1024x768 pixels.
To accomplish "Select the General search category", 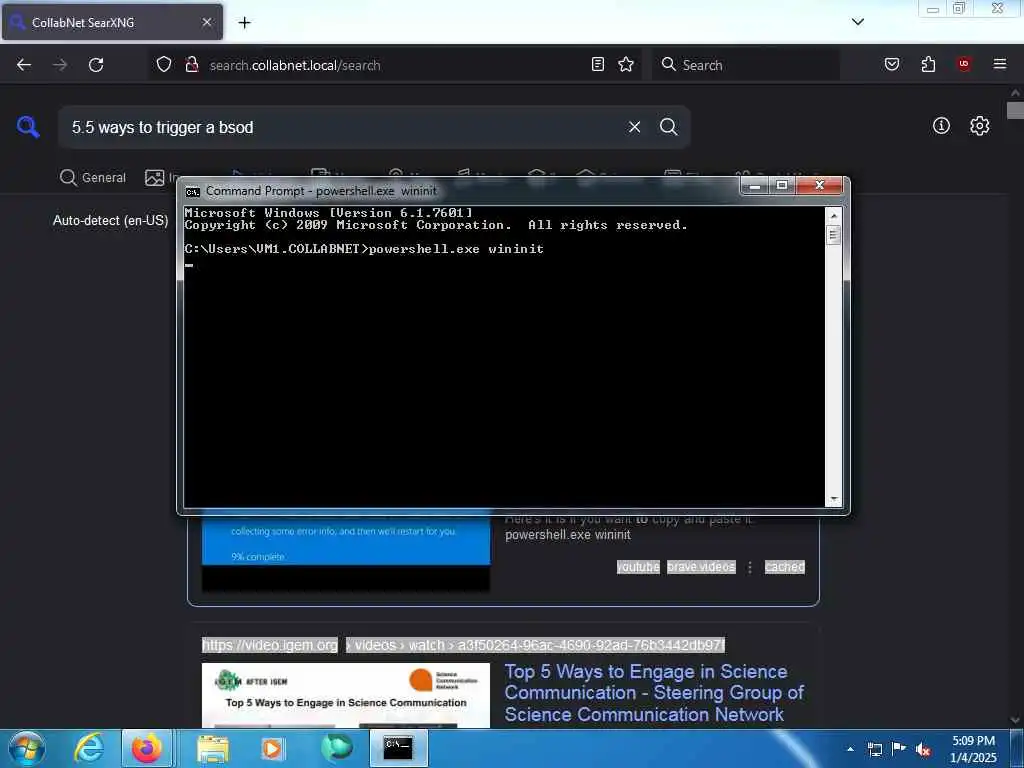I will click(x=93, y=178).
